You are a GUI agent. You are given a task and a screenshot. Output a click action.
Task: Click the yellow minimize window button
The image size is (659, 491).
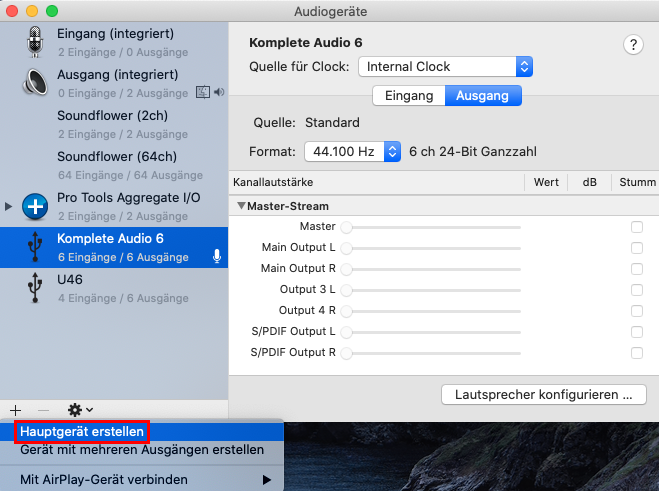[x=32, y=11]
